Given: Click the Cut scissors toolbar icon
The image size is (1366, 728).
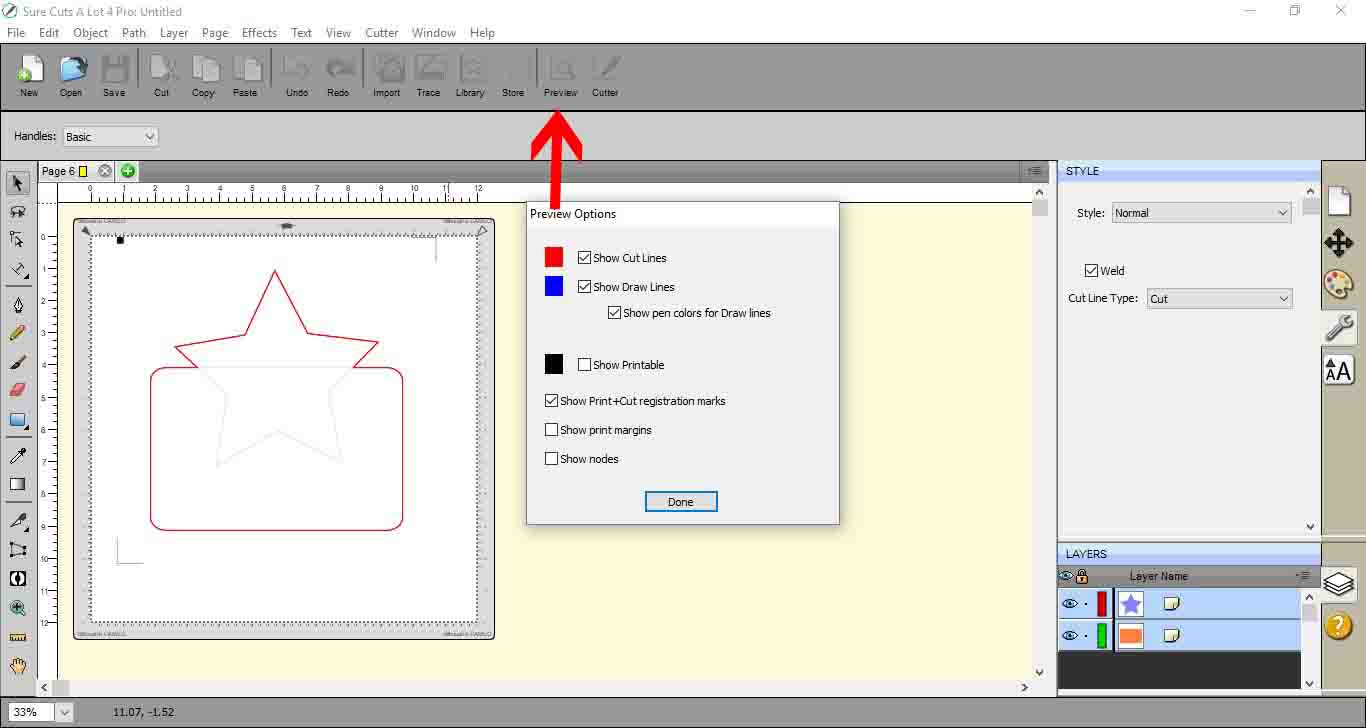Looking at the screenshot, I should 162,75.
